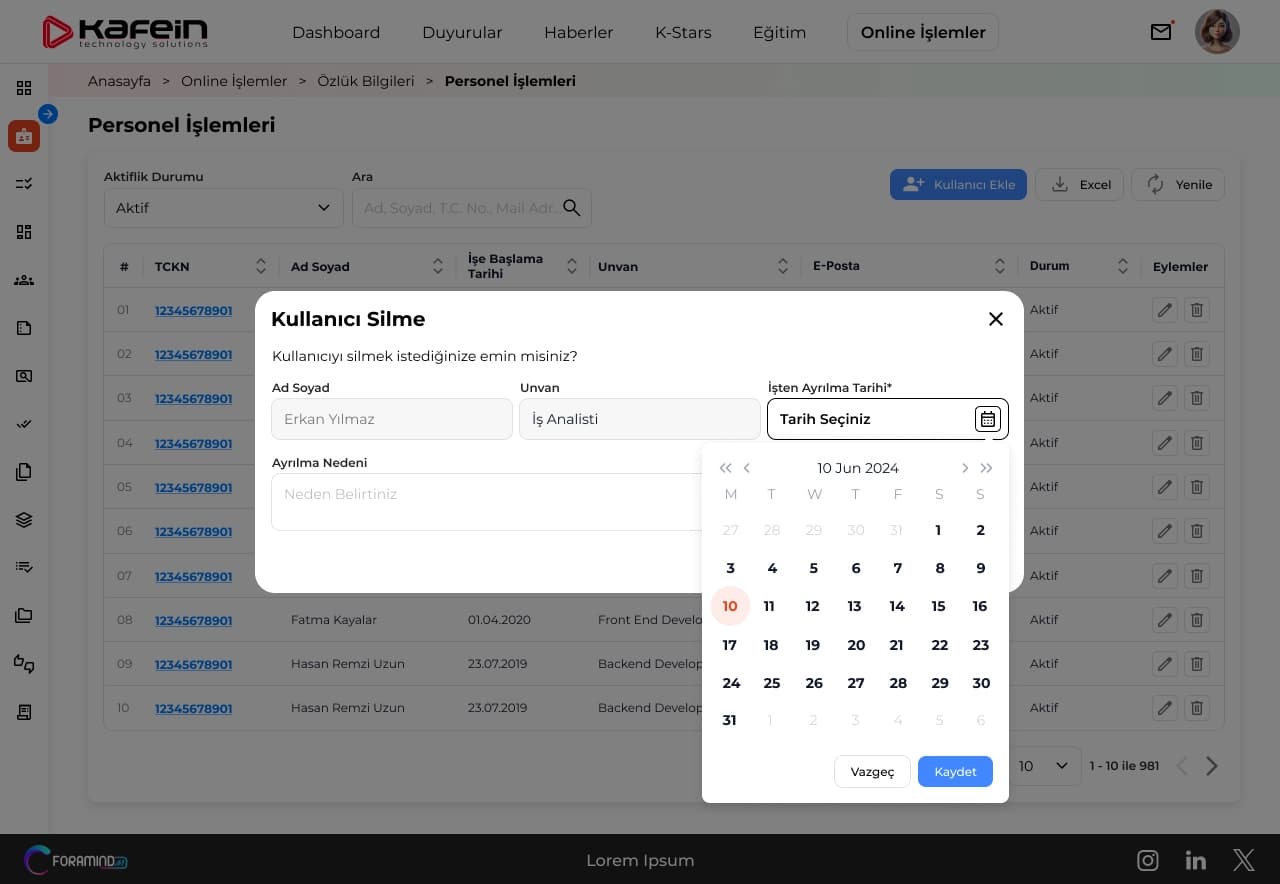Open the Online İşlemler menu
Viewport: 1280px width, 884px height.
coord(923,32)
